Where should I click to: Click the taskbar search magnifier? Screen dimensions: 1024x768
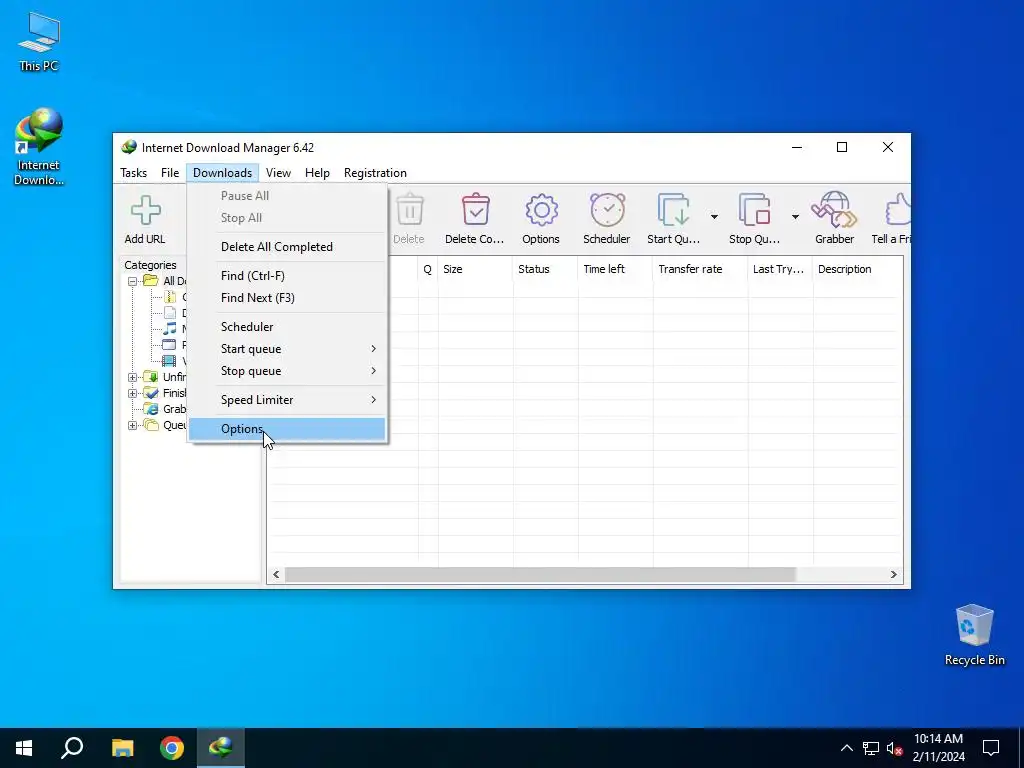pos(72,748)
